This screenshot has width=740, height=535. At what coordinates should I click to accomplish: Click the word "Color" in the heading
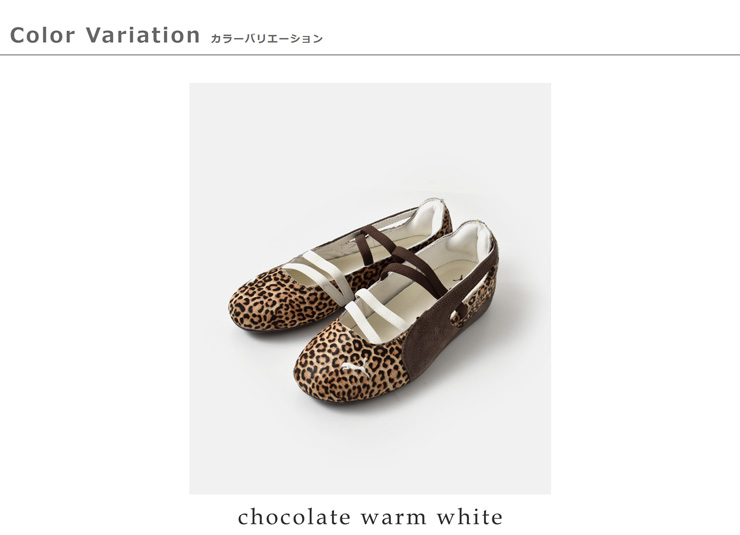[x=42, y=35]
